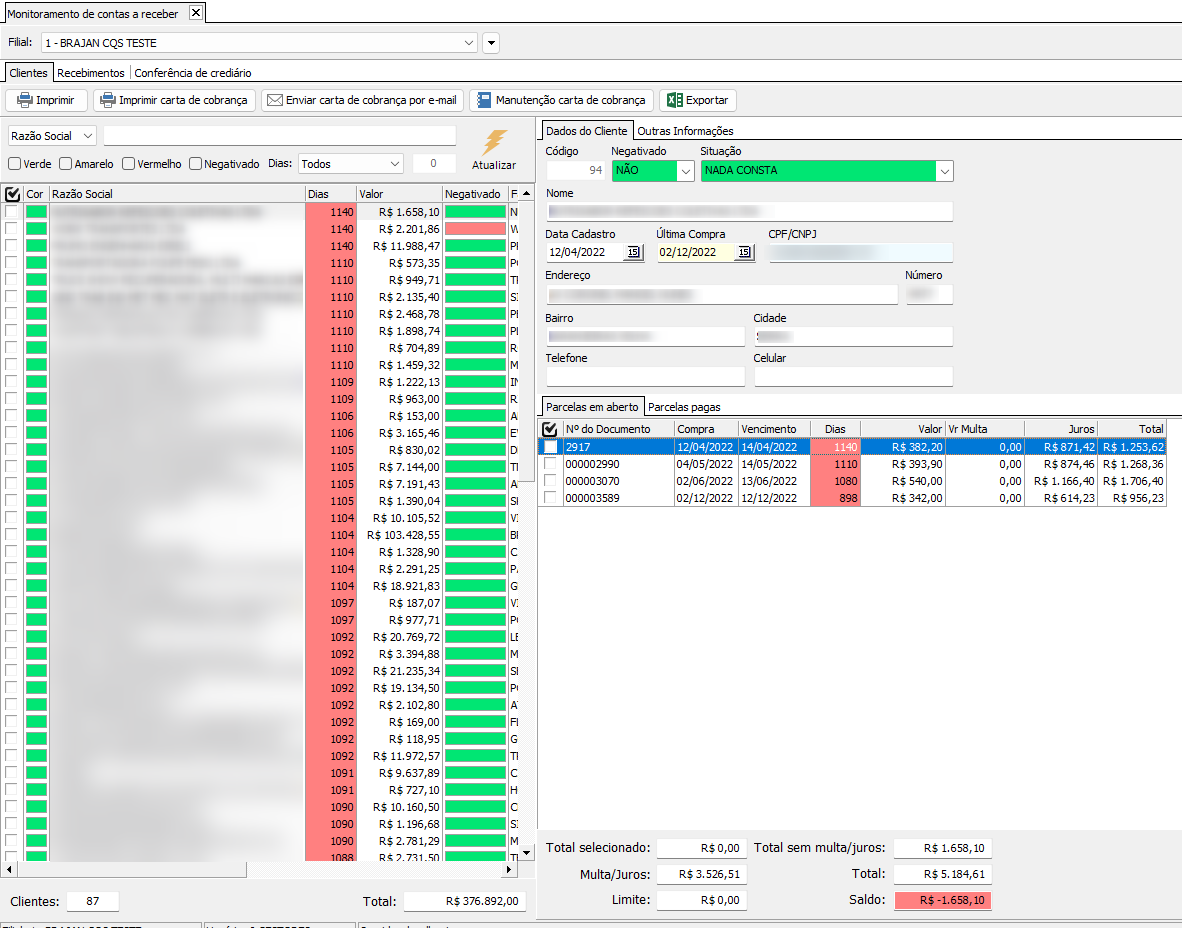This screenshot has width=1182, height=928.
Task: Click the Atualizar lightning bolt icon
Action: point(494,143)
